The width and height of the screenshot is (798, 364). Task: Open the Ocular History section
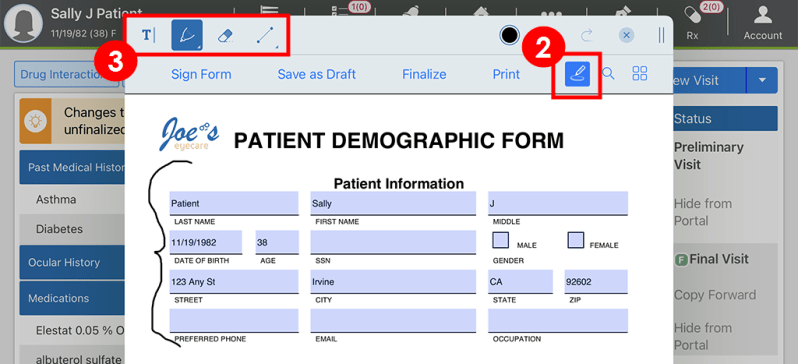pyautogui.click(x=72, y=263)
